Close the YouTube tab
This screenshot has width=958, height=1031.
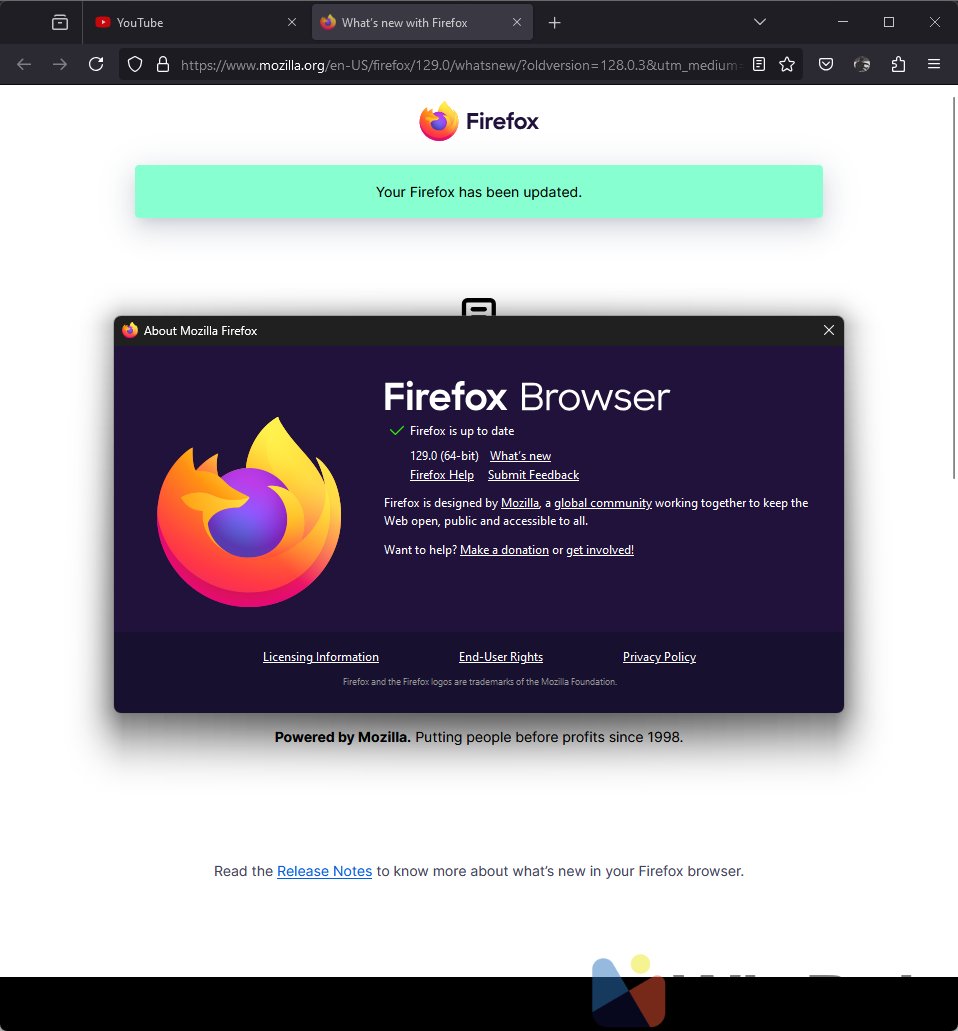(x=292, y=22)
